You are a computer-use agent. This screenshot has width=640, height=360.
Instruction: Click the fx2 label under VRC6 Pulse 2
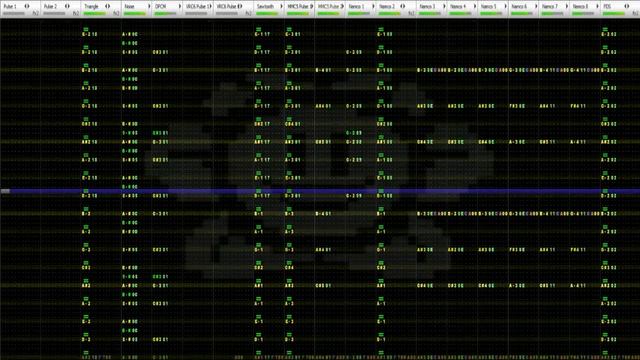249,13
